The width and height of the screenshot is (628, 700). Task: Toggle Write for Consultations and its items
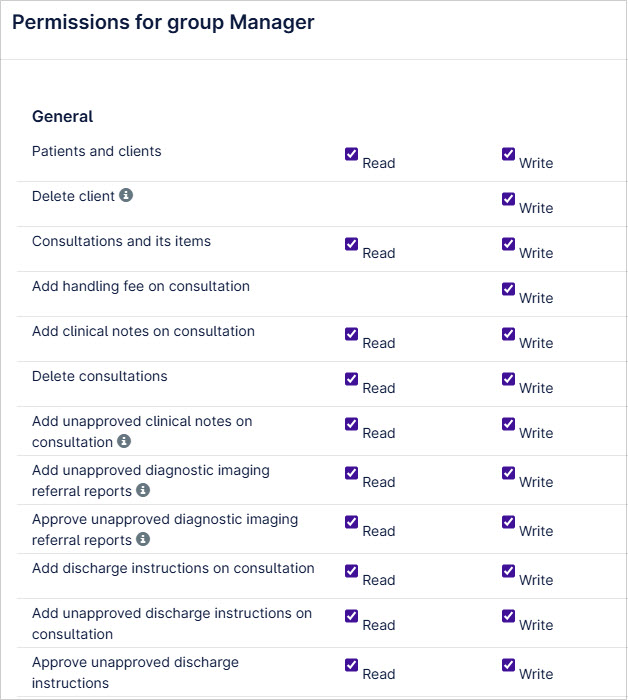click(x=508, y=244)
